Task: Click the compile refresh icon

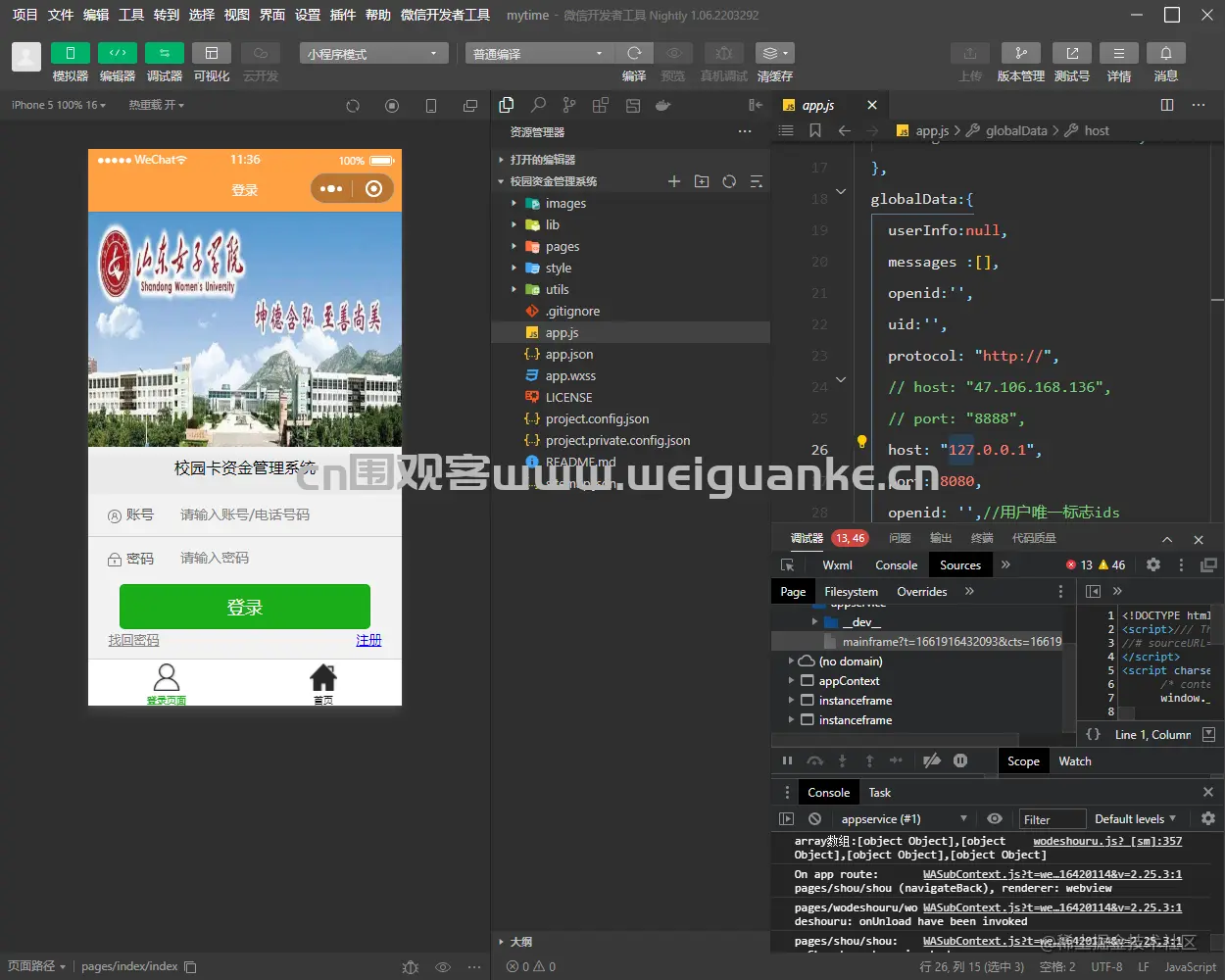Action: tap(634, 53)
